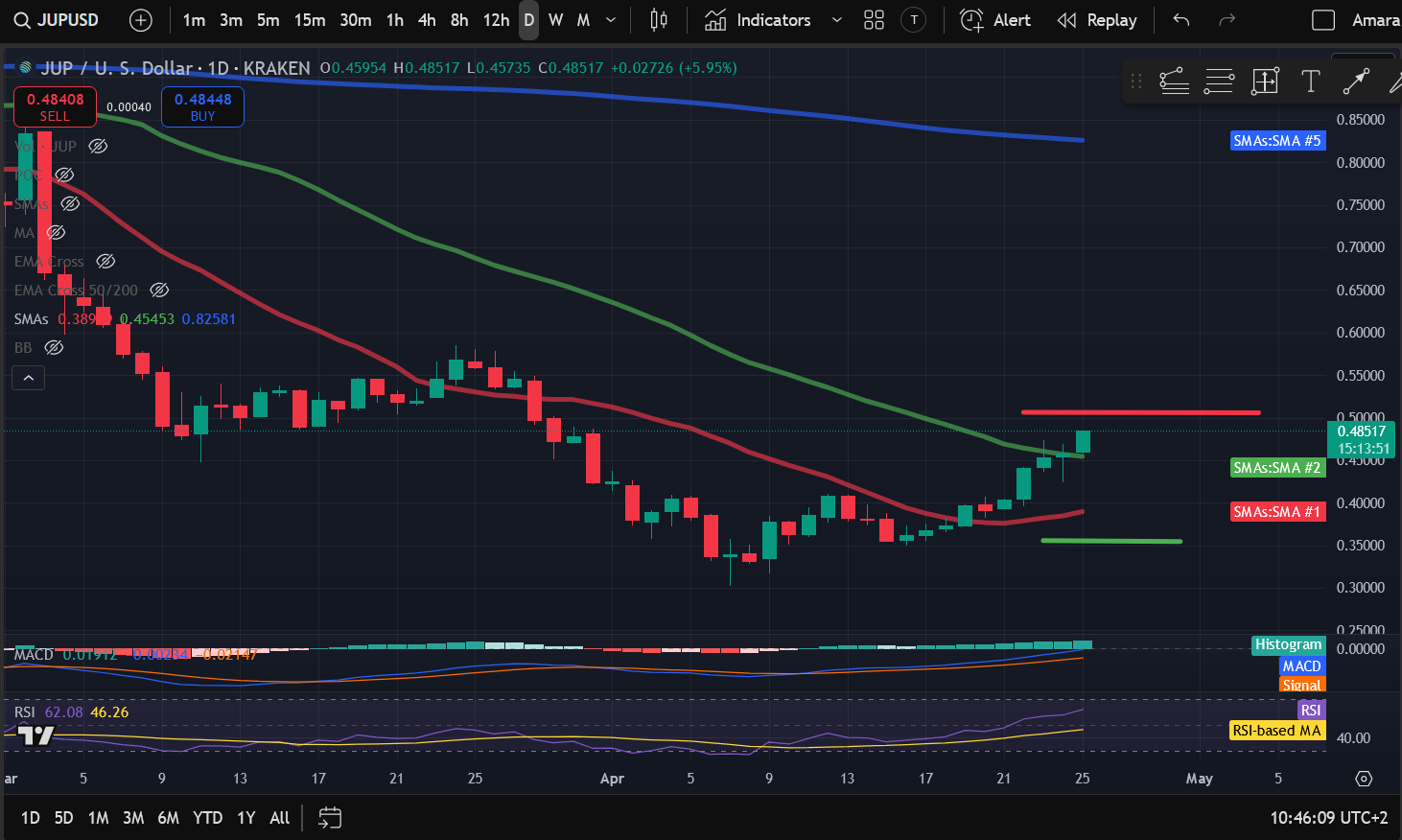Viewport: 1402px width, 840px height.
Task: Select the long position measurement tool
Action: [x=1265, y=82]
